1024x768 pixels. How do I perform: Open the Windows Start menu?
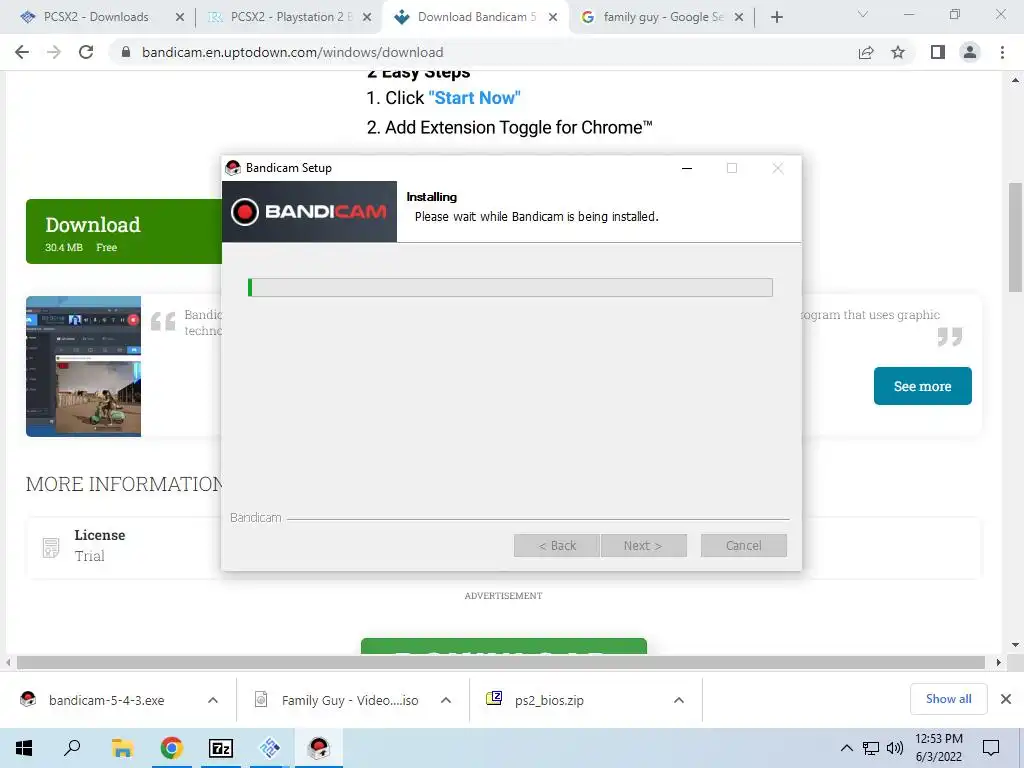(x=24, y=748)
